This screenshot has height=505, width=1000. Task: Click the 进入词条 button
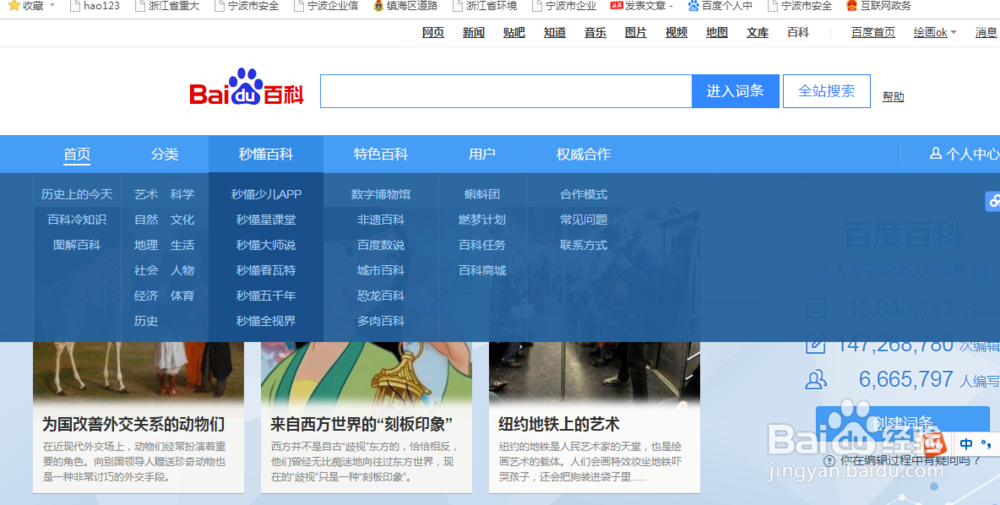[x=735, y=91]
